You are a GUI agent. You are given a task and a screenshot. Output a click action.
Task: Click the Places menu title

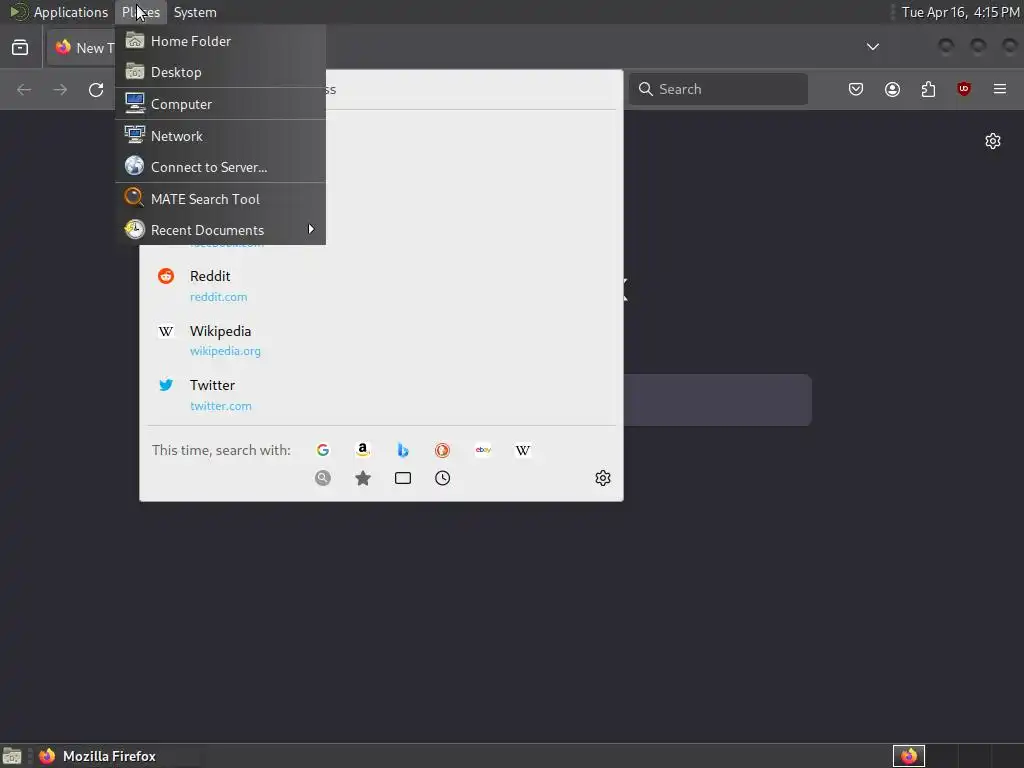(x=140, y=12)
